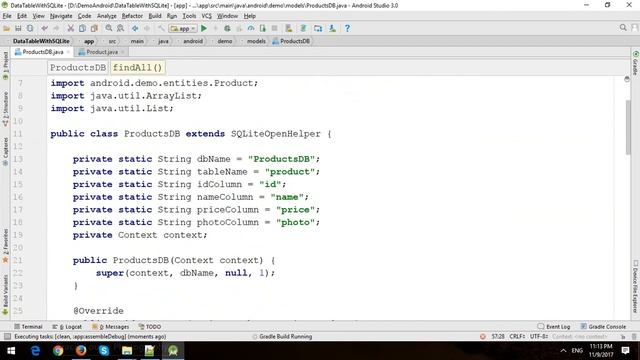Open the Navigate menu

[61, 16]
